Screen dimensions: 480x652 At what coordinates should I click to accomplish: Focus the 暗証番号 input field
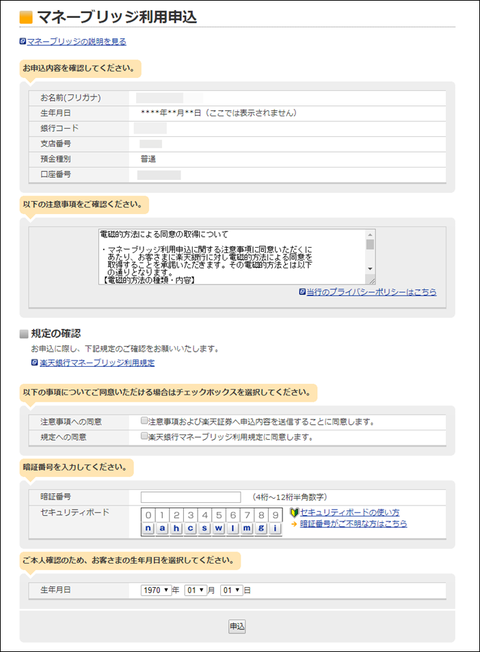(191, 497)
